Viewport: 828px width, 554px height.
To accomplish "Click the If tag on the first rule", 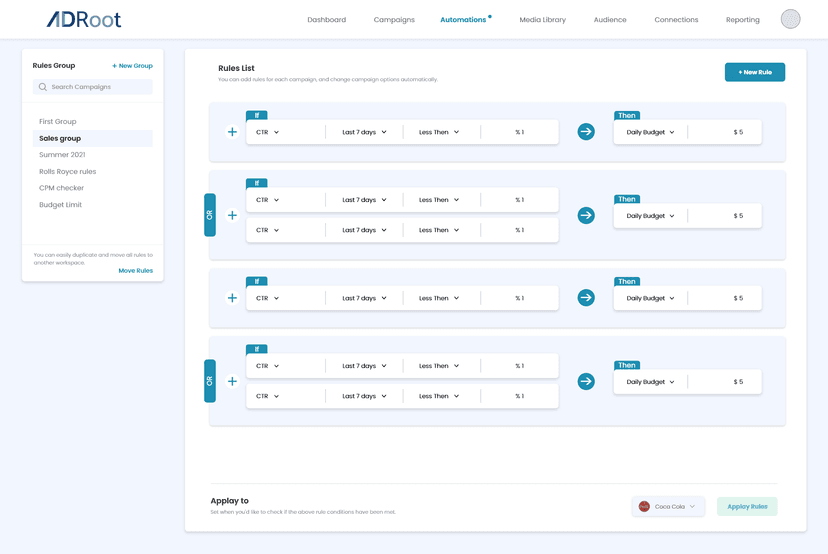I will [257, 115].
